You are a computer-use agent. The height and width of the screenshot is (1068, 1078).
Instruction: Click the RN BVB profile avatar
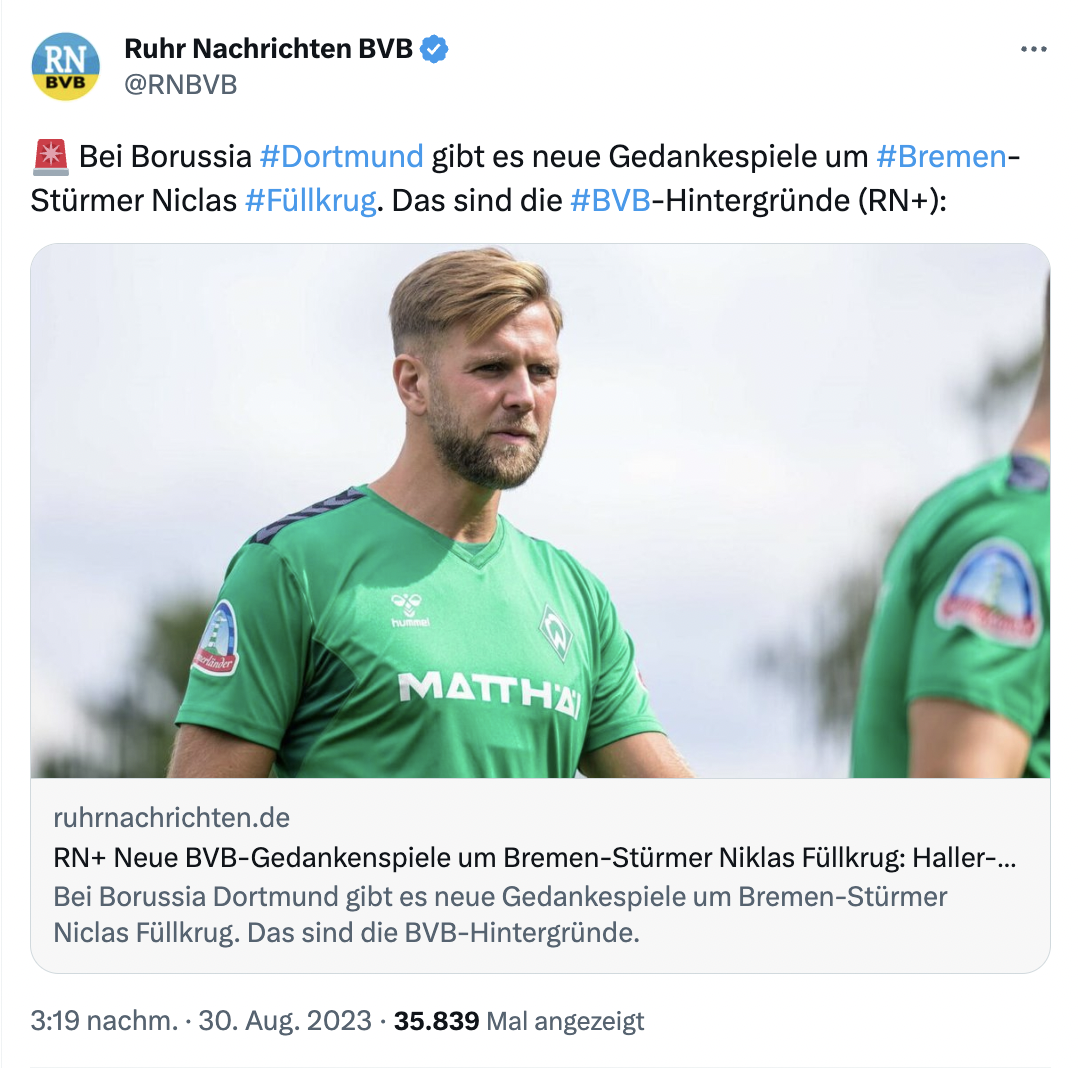66,66
